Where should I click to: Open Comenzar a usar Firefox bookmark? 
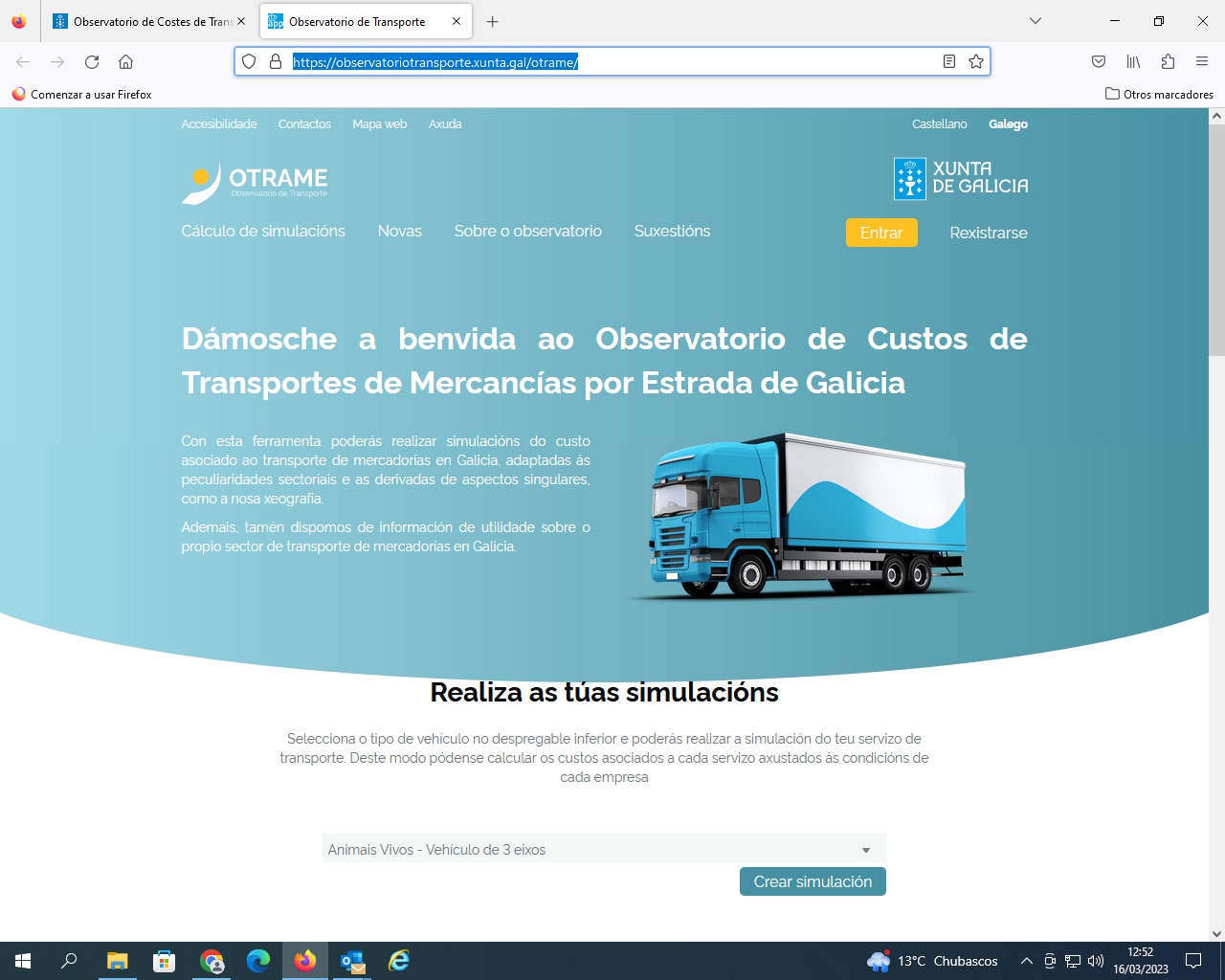click(x=81, y=95)
